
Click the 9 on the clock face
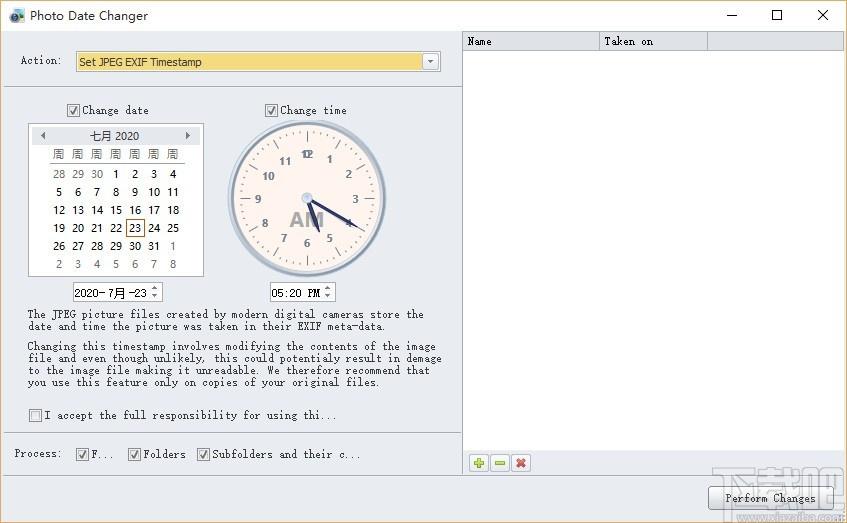tap(258, 199)
